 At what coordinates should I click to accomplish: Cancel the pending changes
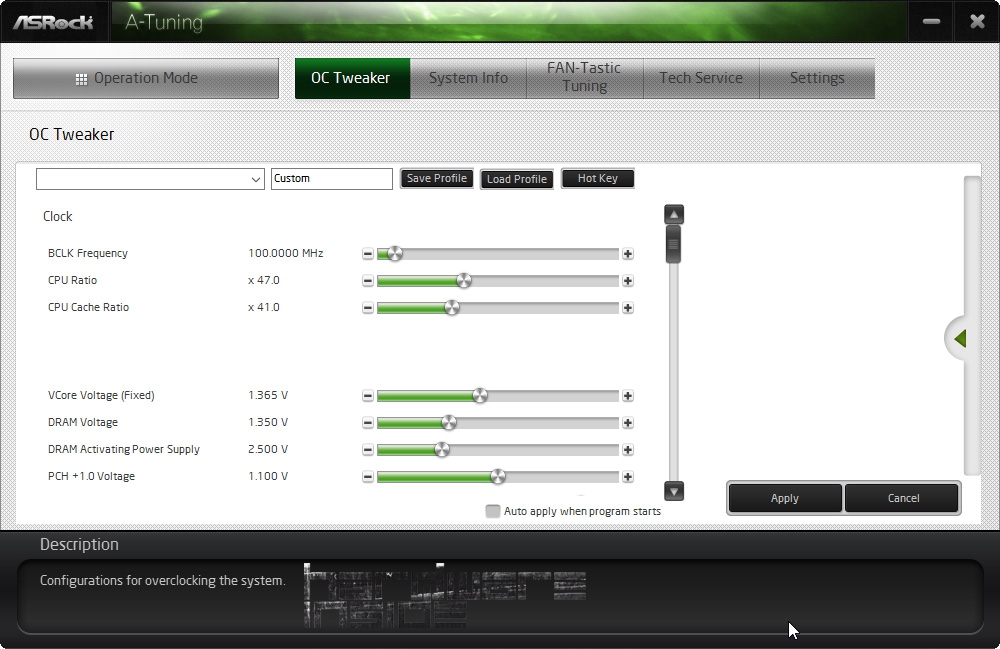point(903,498)
